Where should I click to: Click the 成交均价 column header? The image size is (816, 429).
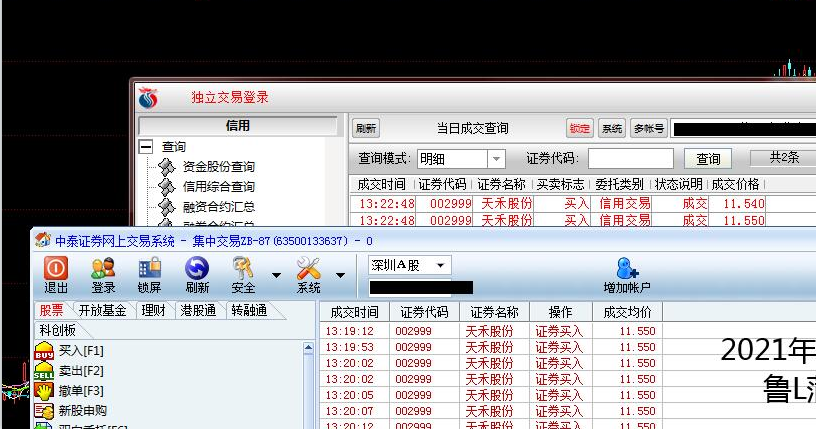pyautogui.click(x=627, y=312)
